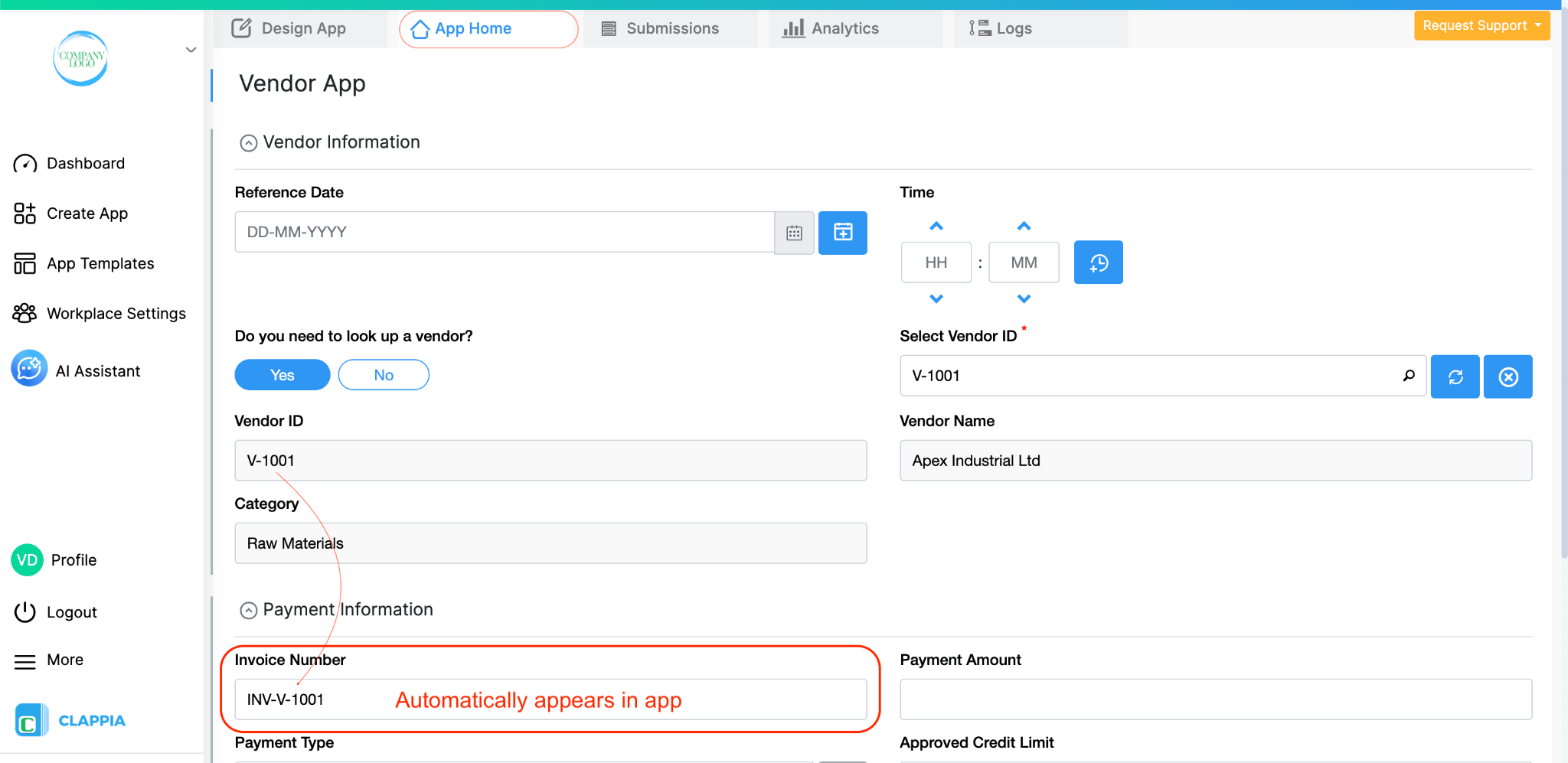Viewport: 1568px width, 763px height.
Task: Open App Templates from the sidebar
Action: (99, 262)
